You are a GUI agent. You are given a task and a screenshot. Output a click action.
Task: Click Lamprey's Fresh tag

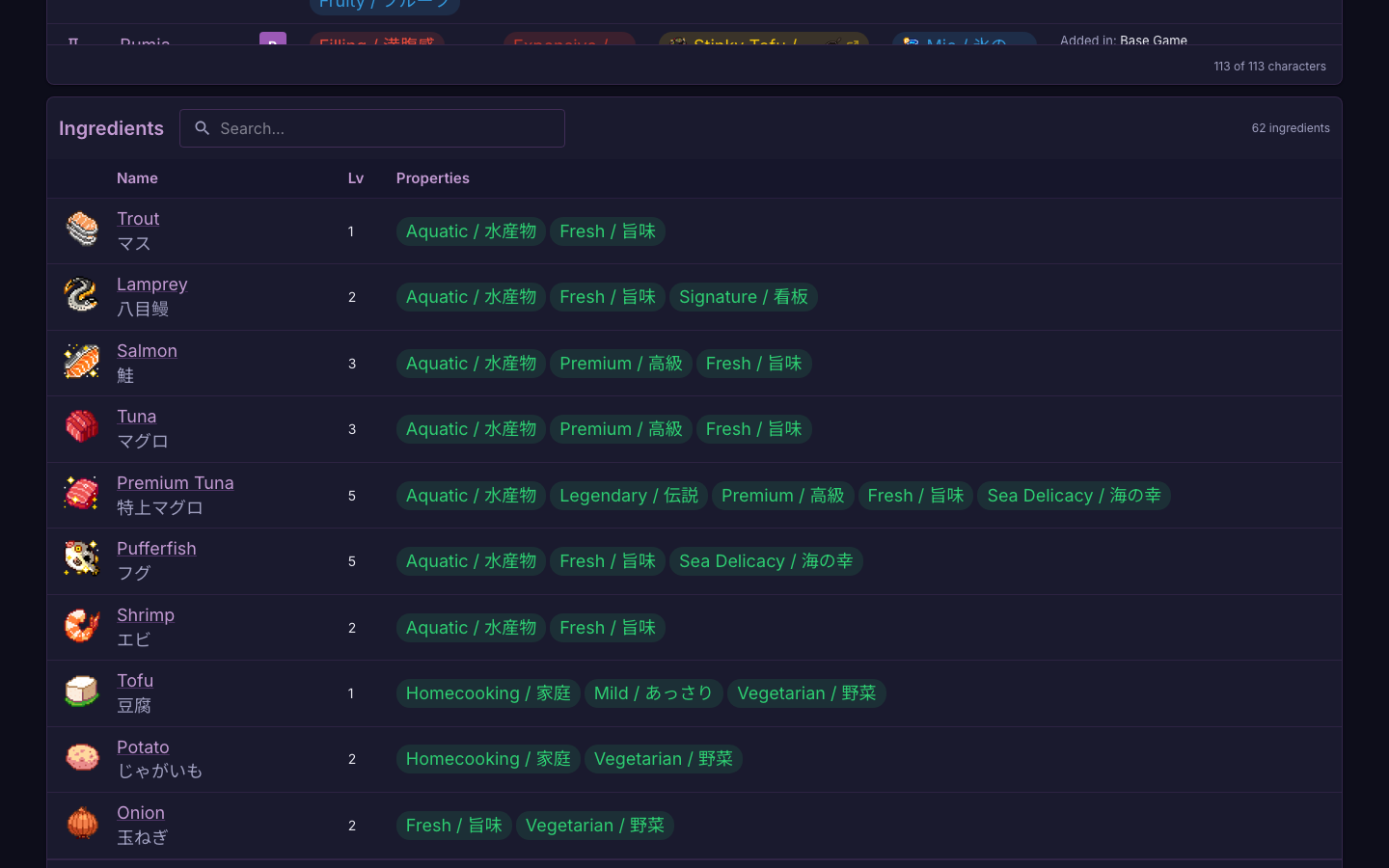tap(608, 297)
